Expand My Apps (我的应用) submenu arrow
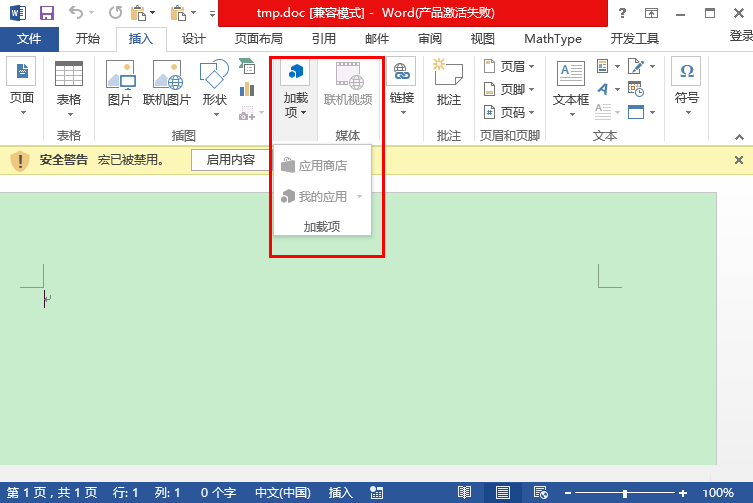753x503 pixels. point(360,196)
